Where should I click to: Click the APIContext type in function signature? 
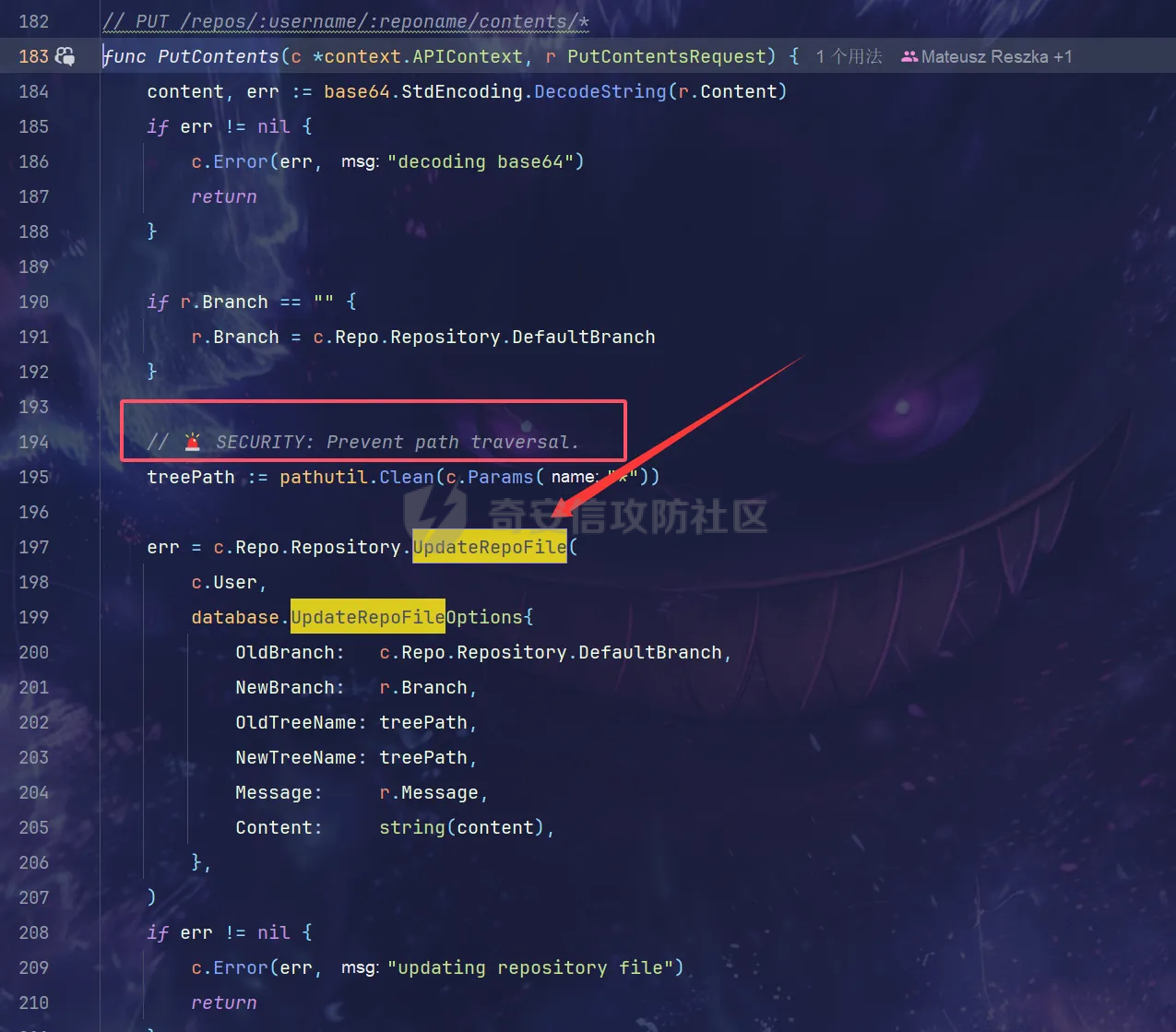point(467,56)
